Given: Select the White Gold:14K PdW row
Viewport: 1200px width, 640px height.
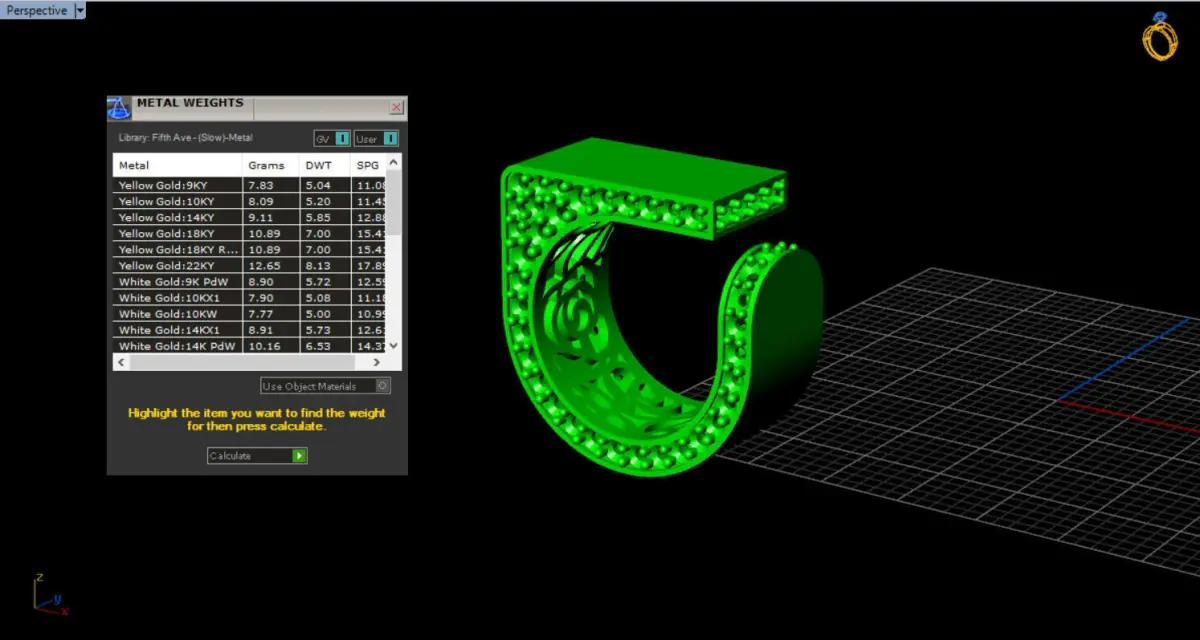Looking at the screenshot, I should pyautogui.click(x=250, y=346).
